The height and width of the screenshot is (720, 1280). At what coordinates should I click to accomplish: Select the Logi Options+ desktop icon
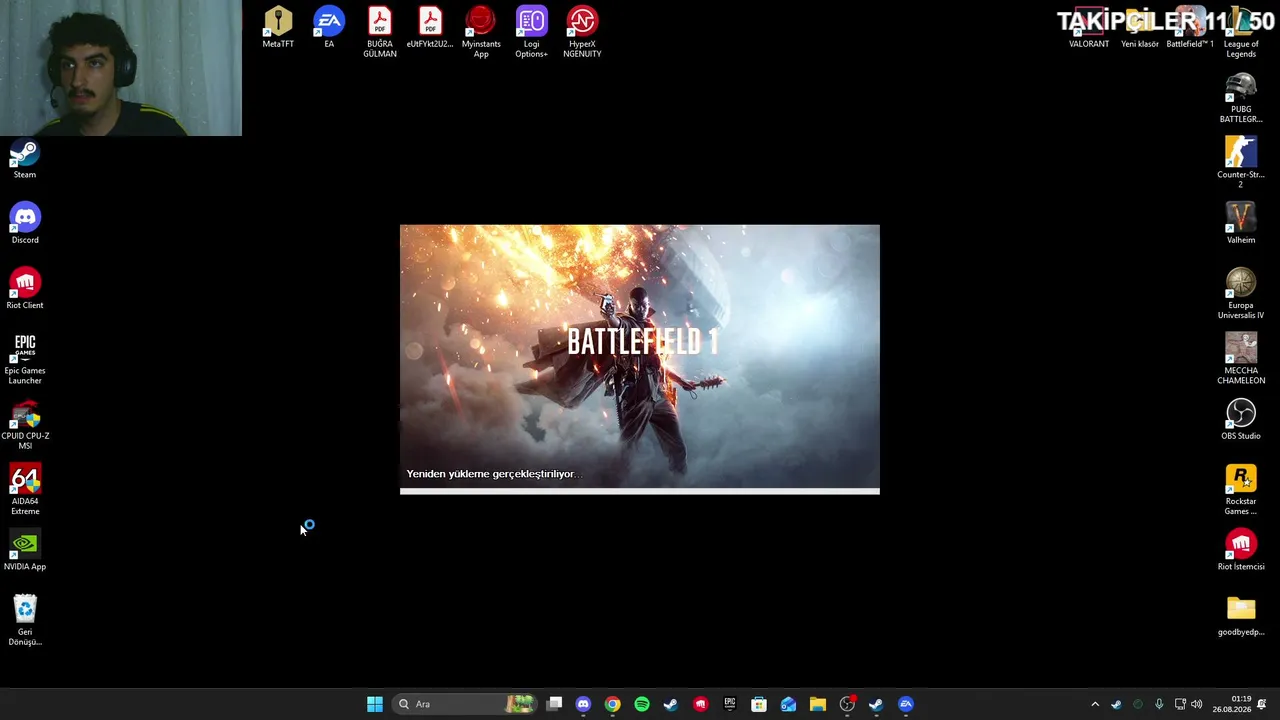pos(531,33)
